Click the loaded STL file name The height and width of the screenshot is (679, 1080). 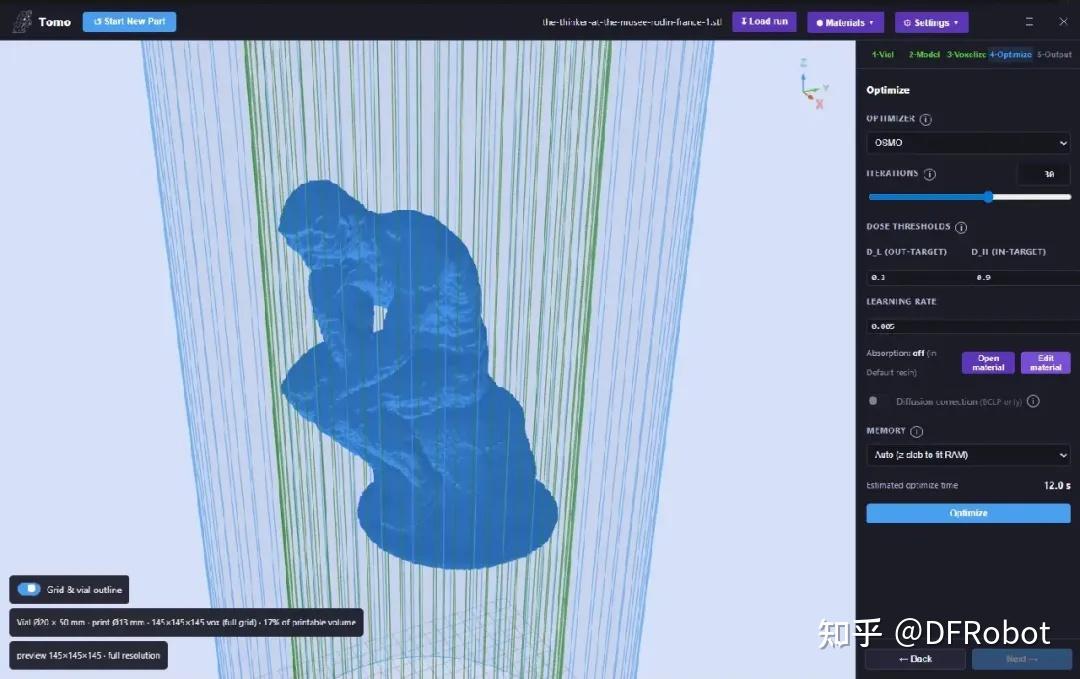coord(632,22)
